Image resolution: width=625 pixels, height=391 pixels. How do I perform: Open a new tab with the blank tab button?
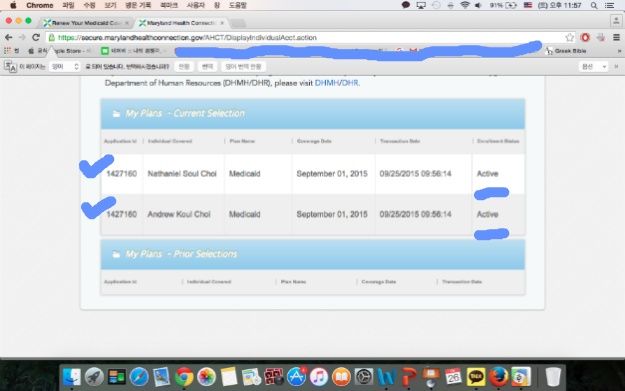[x=238, y=23]
